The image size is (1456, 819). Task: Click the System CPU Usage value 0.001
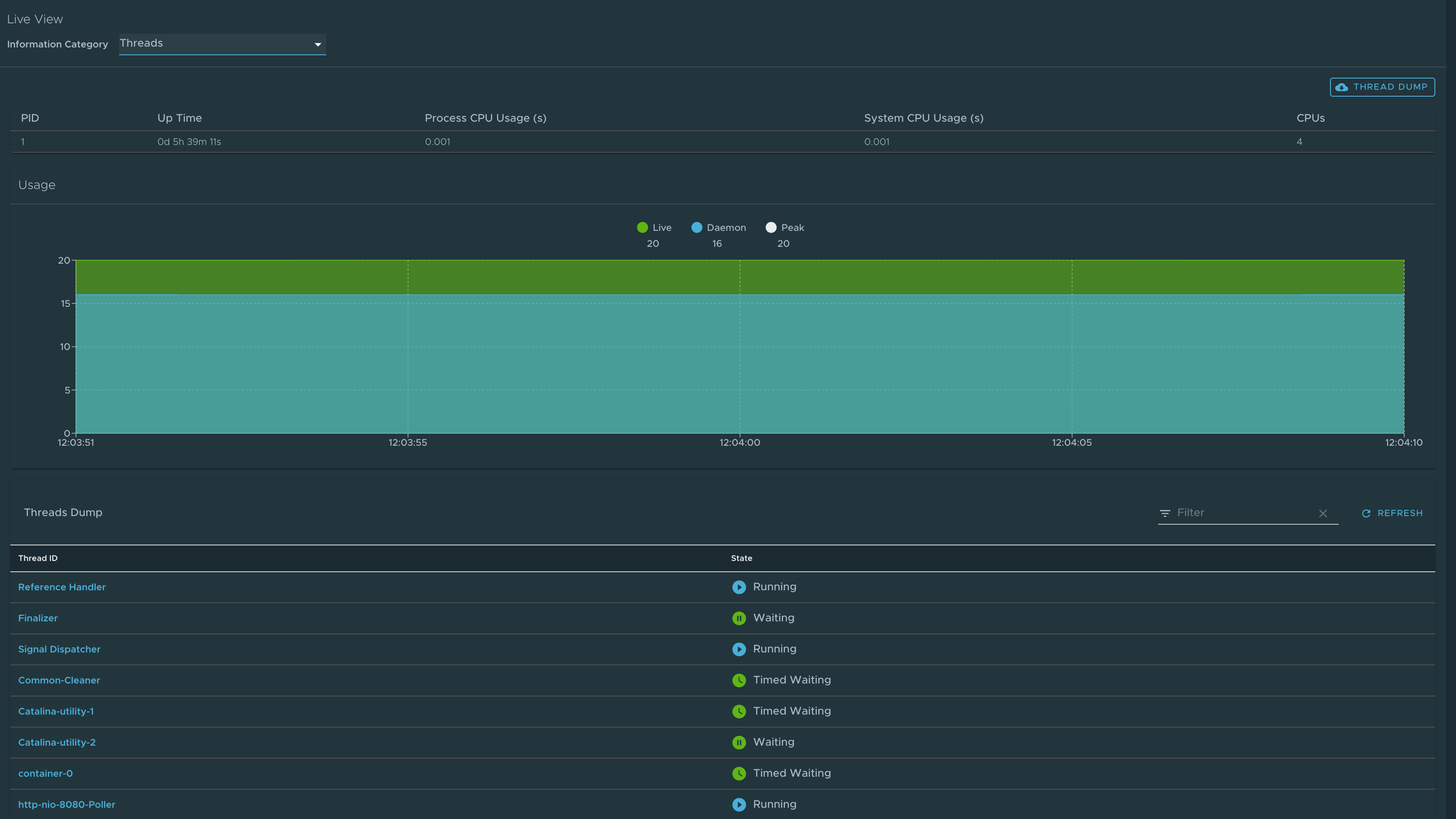[876, 141]
